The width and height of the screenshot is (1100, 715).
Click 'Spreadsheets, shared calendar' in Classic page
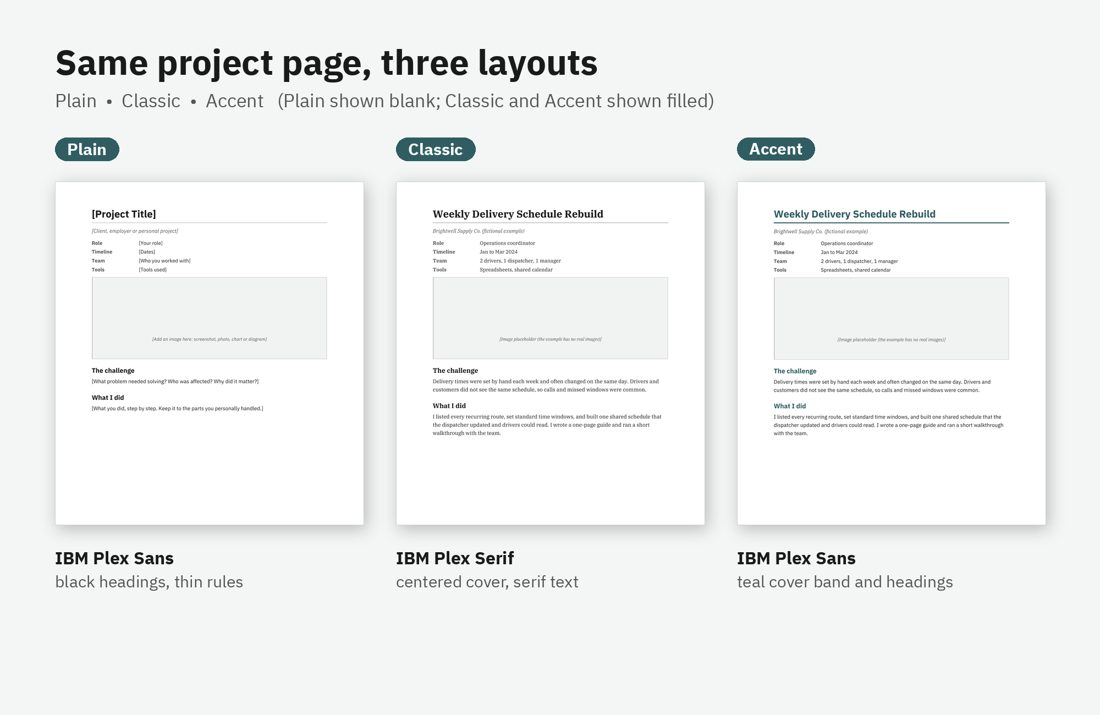click(x=516, y=269)
